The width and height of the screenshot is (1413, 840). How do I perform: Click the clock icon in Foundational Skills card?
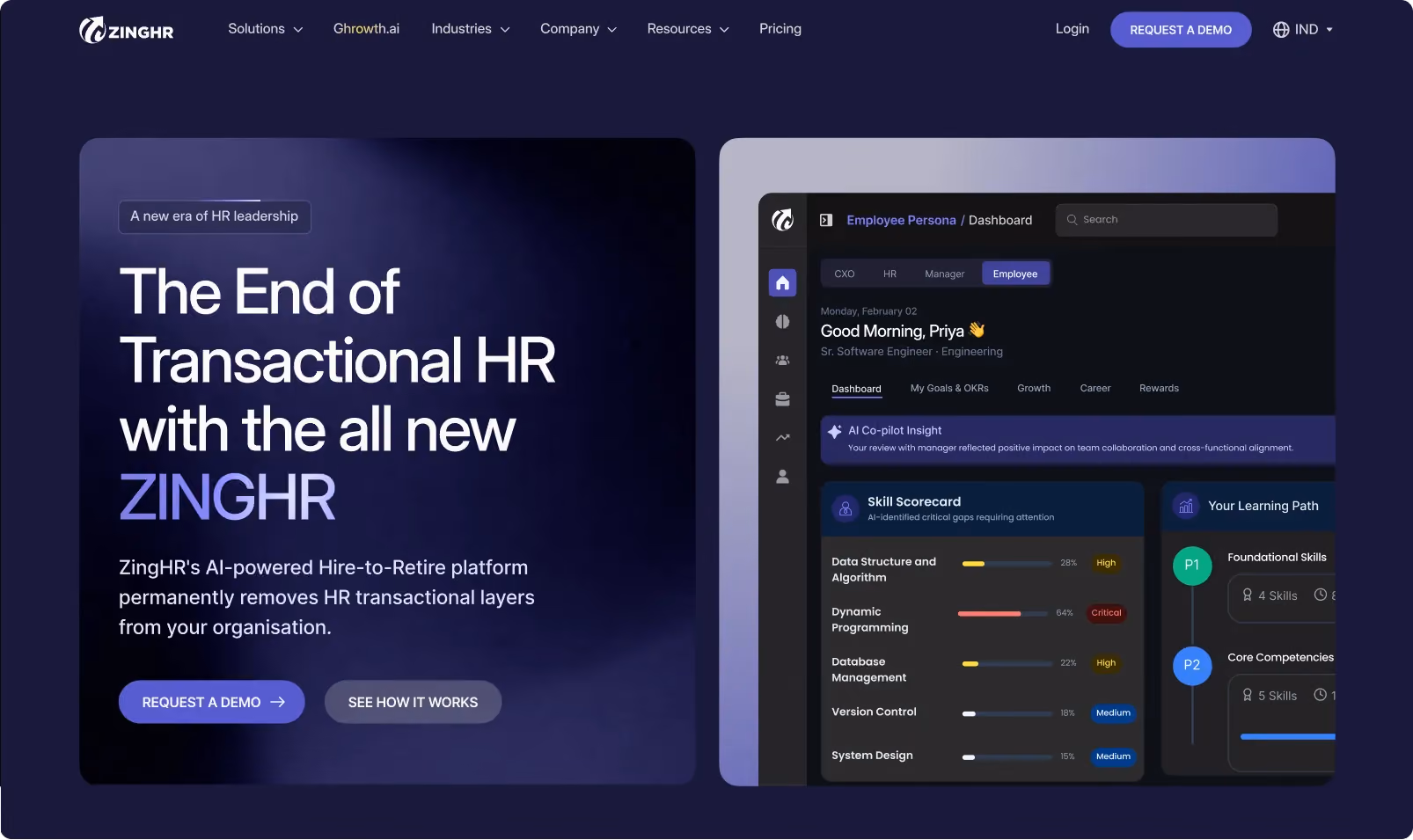[x=1320, y=595]
